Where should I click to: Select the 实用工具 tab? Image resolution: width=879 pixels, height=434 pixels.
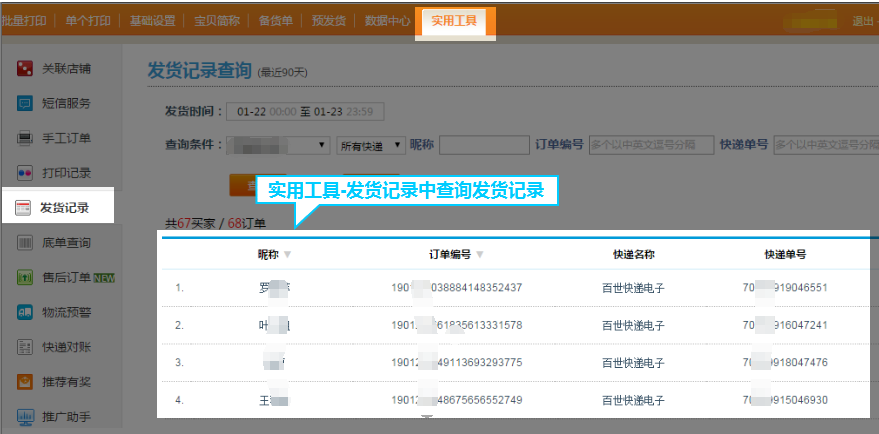(x=454, y=21)
